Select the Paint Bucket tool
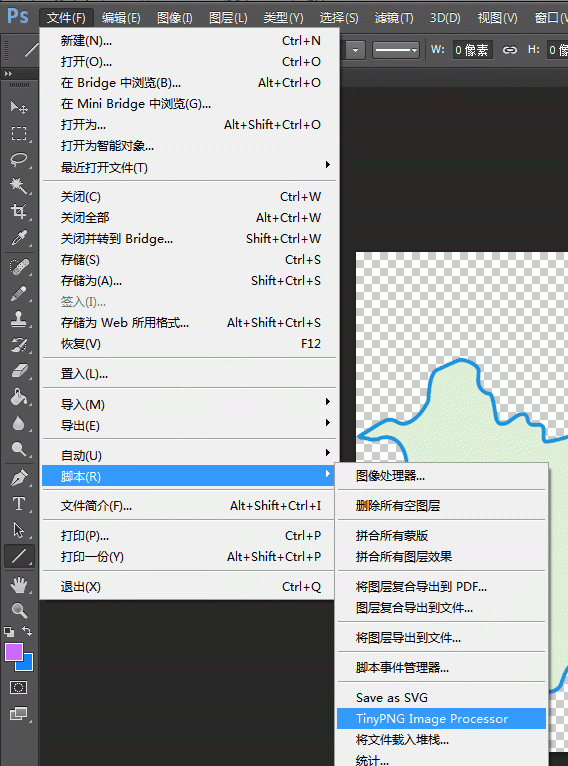The width and height of the screenshot is (568, 766). coord(19,397)
